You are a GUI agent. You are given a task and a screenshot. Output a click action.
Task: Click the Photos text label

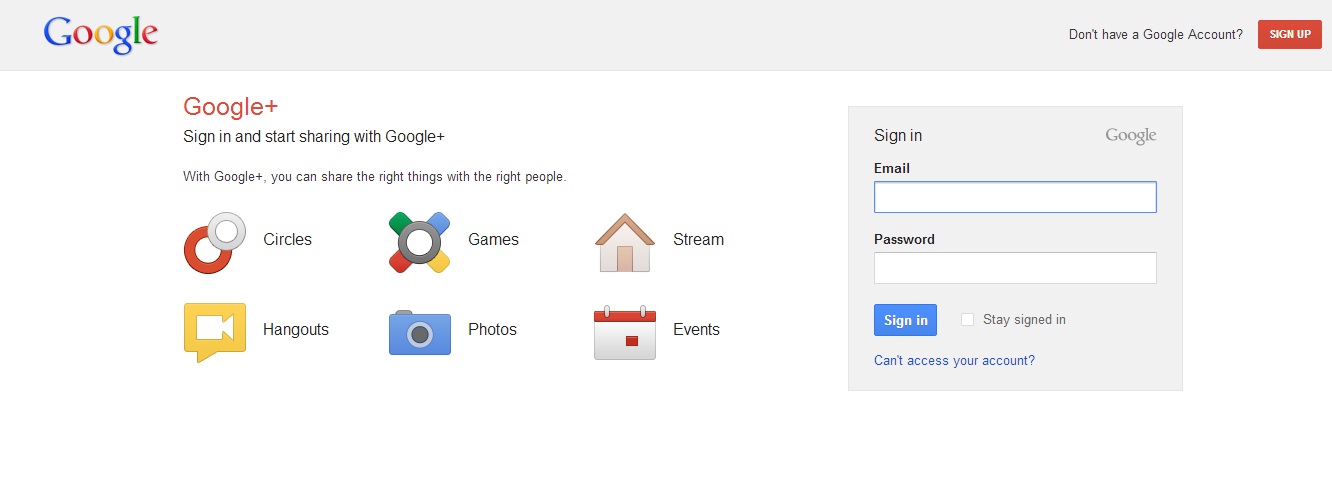(492, 330)
